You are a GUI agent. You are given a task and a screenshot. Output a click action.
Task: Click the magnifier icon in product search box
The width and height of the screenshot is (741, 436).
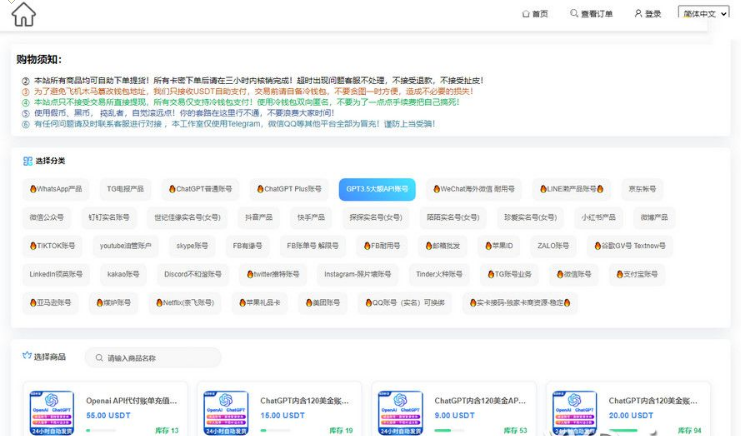pos(97,357)
